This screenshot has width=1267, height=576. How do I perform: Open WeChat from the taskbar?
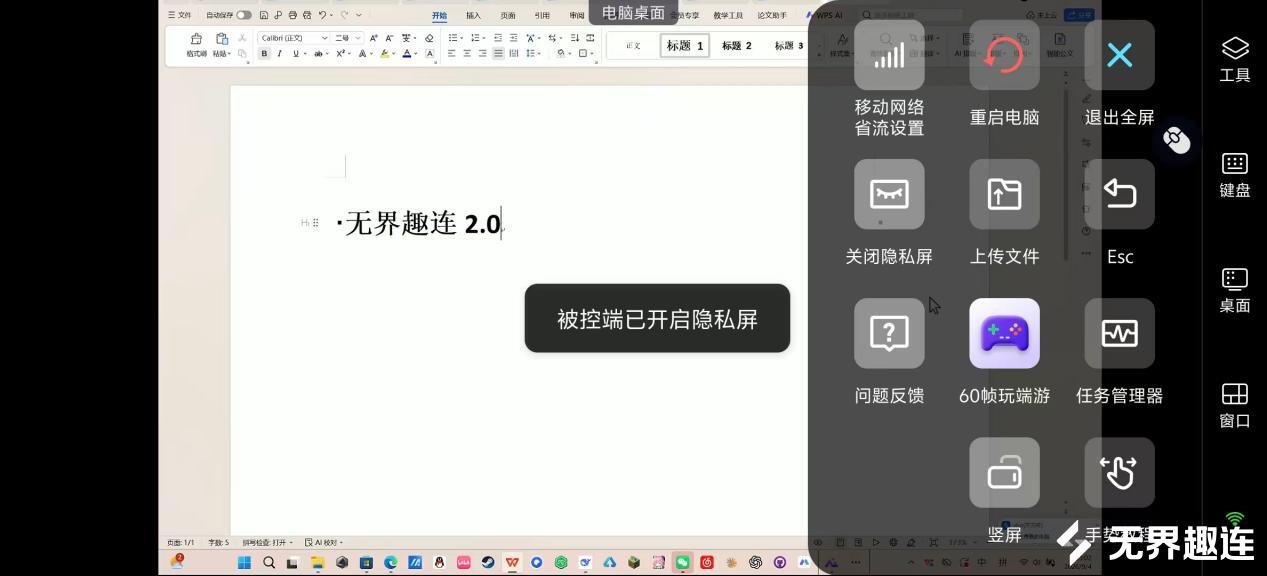[x=682, y=563]
